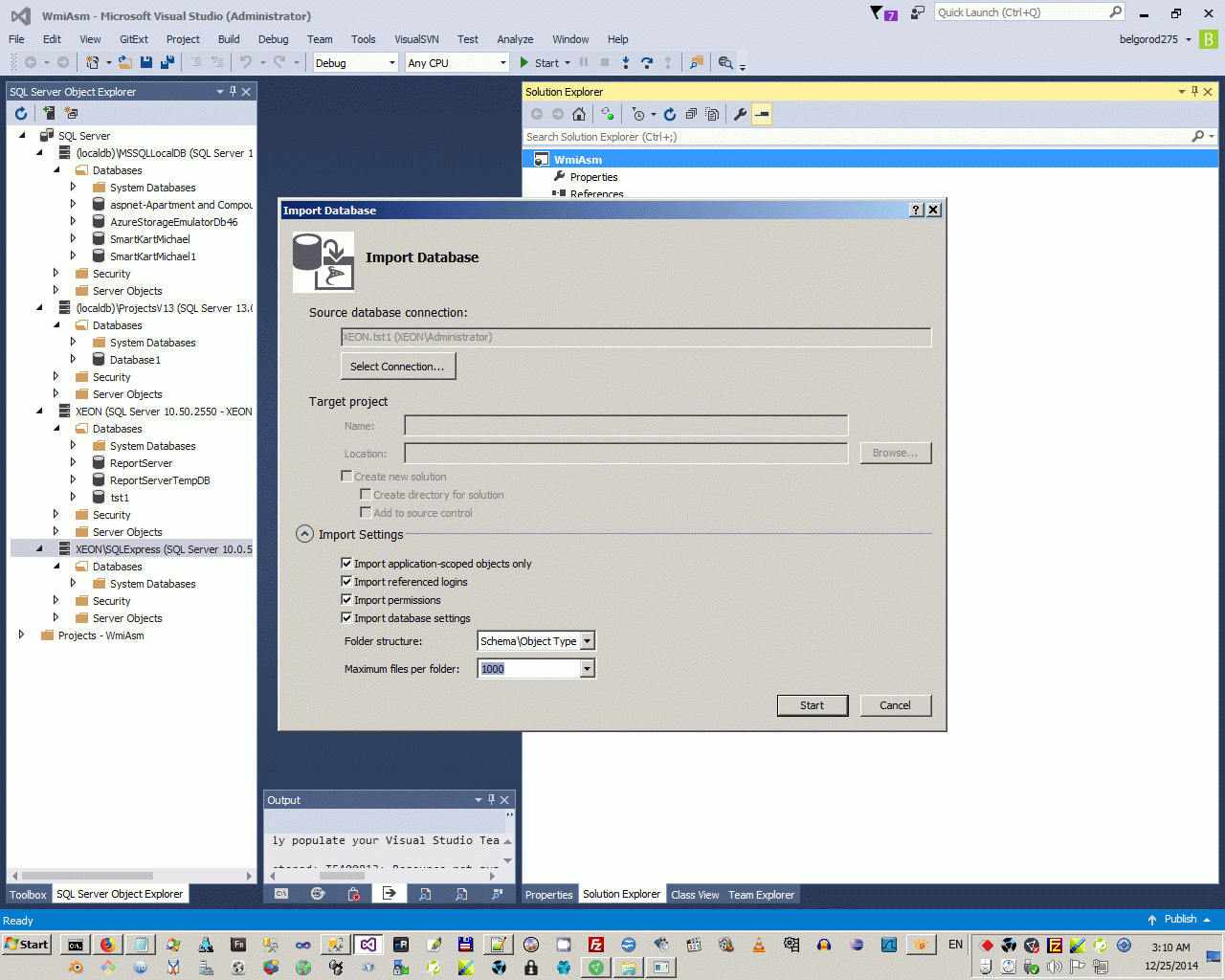Screen dimensions: 1225x980
Task: Click the FileZilla taskbar icon
Action: (596, 945)
